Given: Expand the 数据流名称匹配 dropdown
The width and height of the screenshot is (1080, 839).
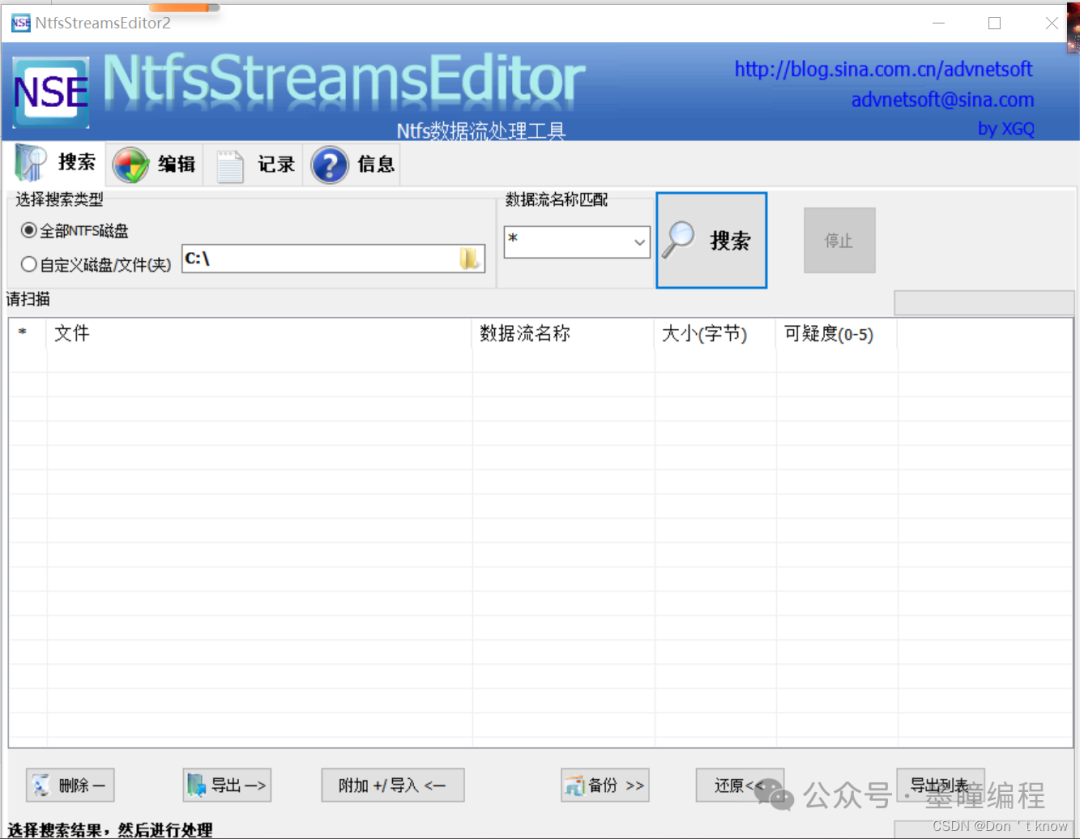Looking at the screenshot, I should click(x=639, y=242).
